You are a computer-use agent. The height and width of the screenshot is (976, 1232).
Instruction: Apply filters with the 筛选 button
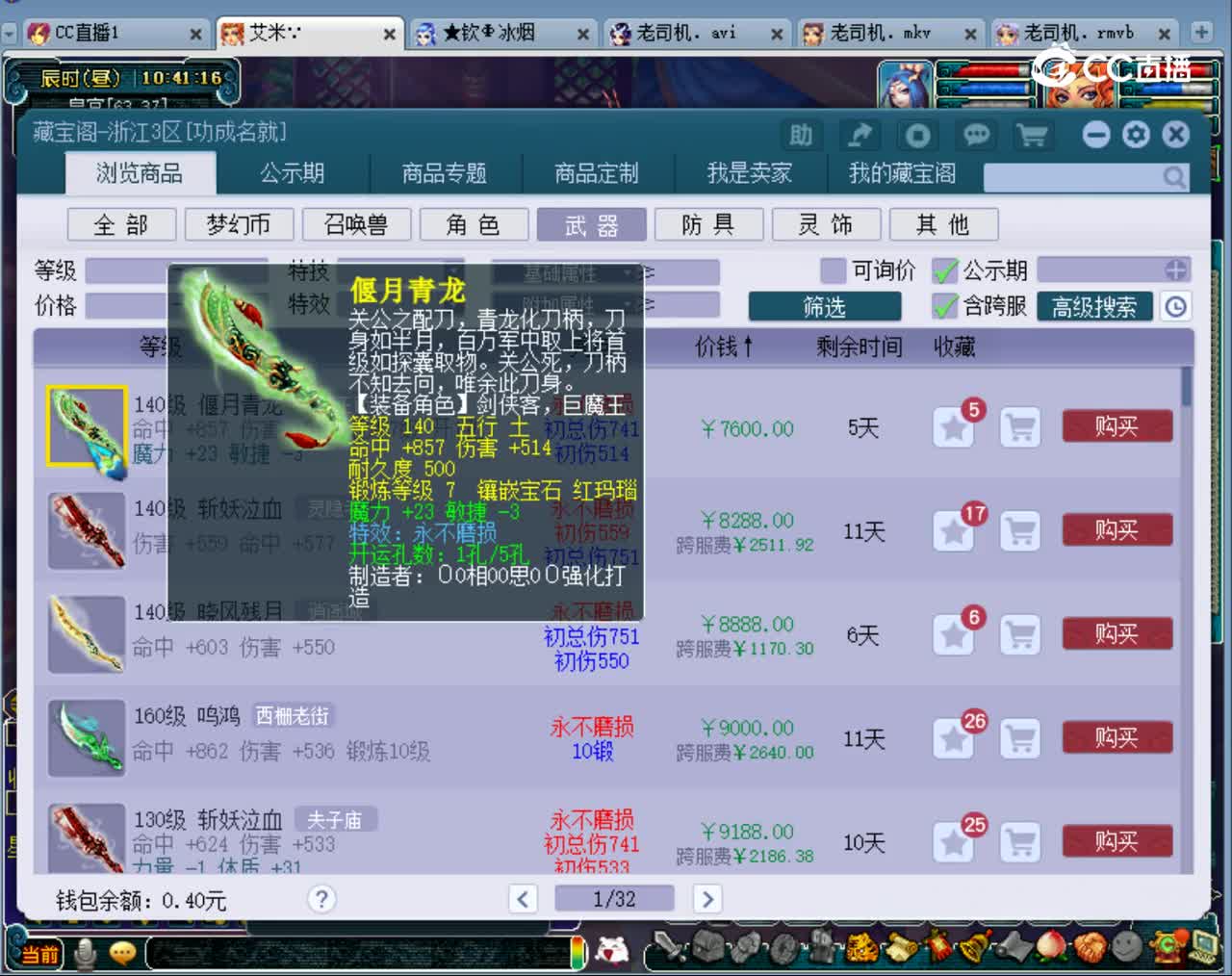click(825, 306)
